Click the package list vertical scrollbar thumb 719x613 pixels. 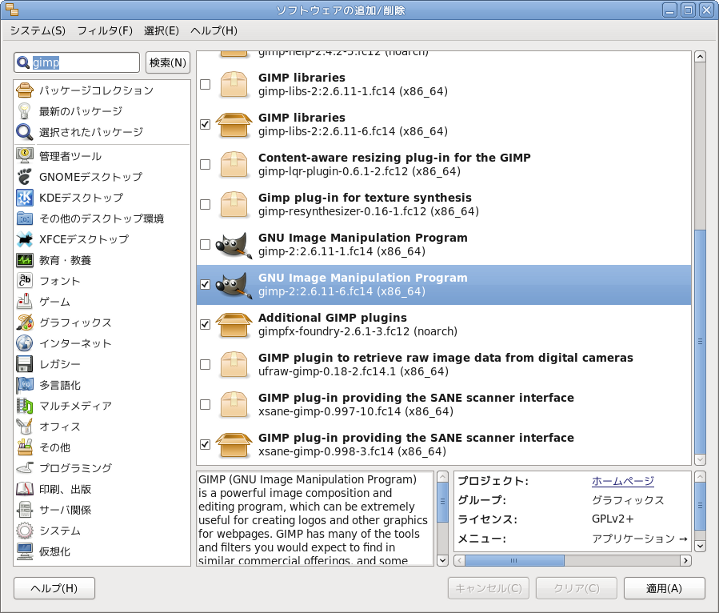(700, 341)
